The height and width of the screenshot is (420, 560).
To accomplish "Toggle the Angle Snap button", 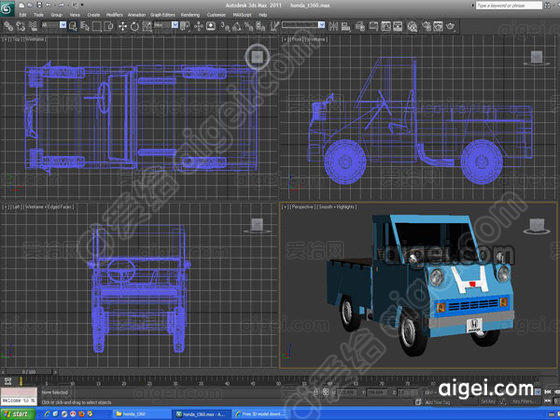I will click(x=237, y=26).
